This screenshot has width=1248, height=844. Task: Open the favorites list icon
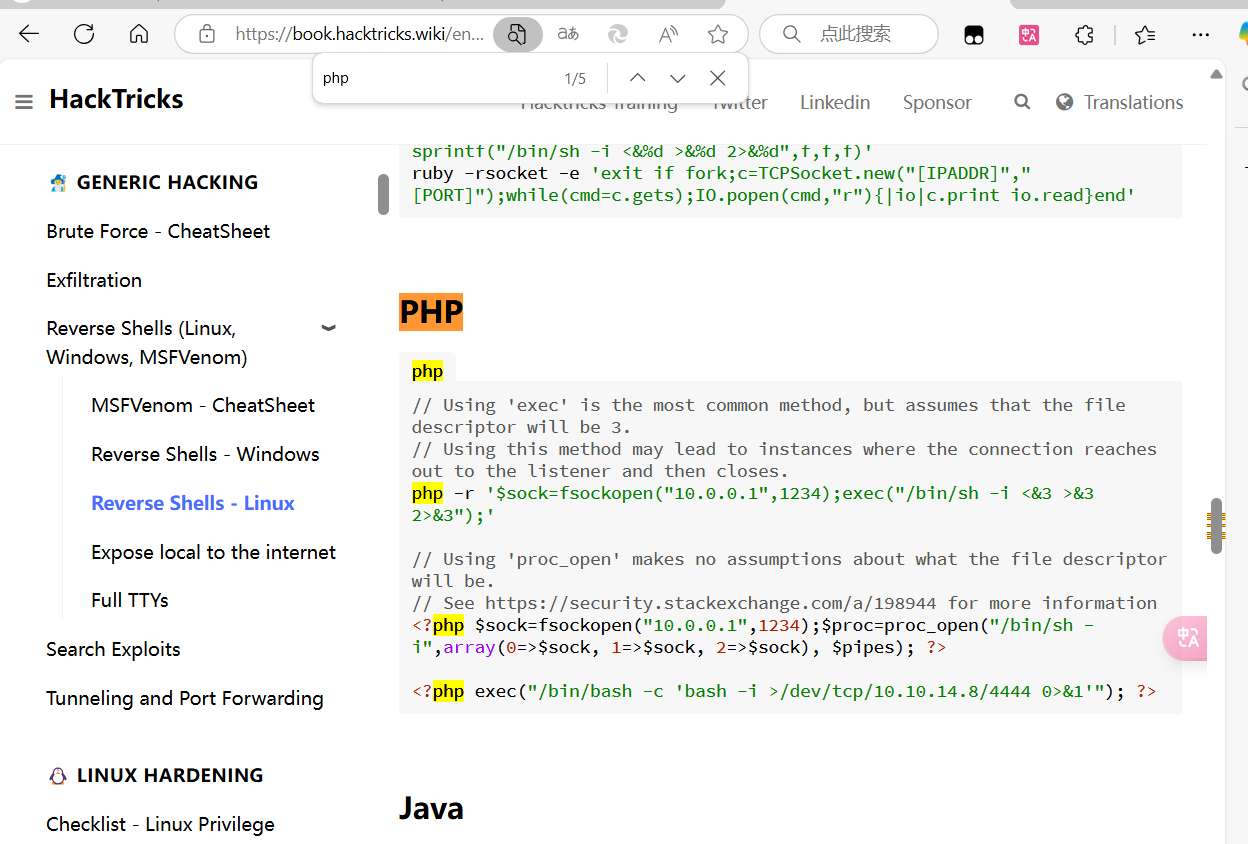click(1146, 35)
